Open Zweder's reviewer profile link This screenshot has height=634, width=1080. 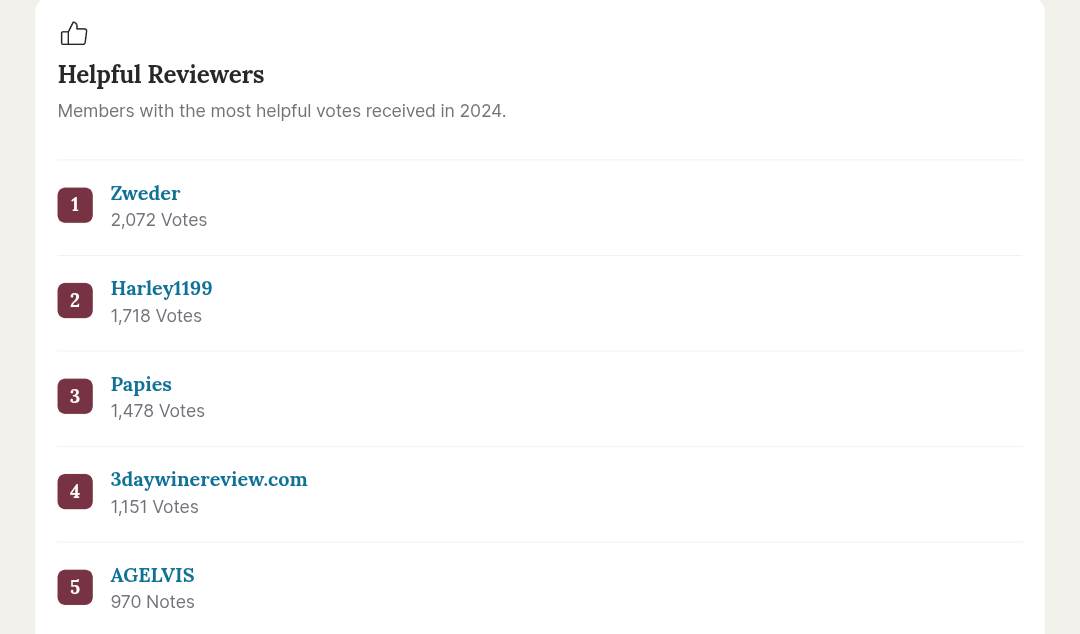(145, 193)
